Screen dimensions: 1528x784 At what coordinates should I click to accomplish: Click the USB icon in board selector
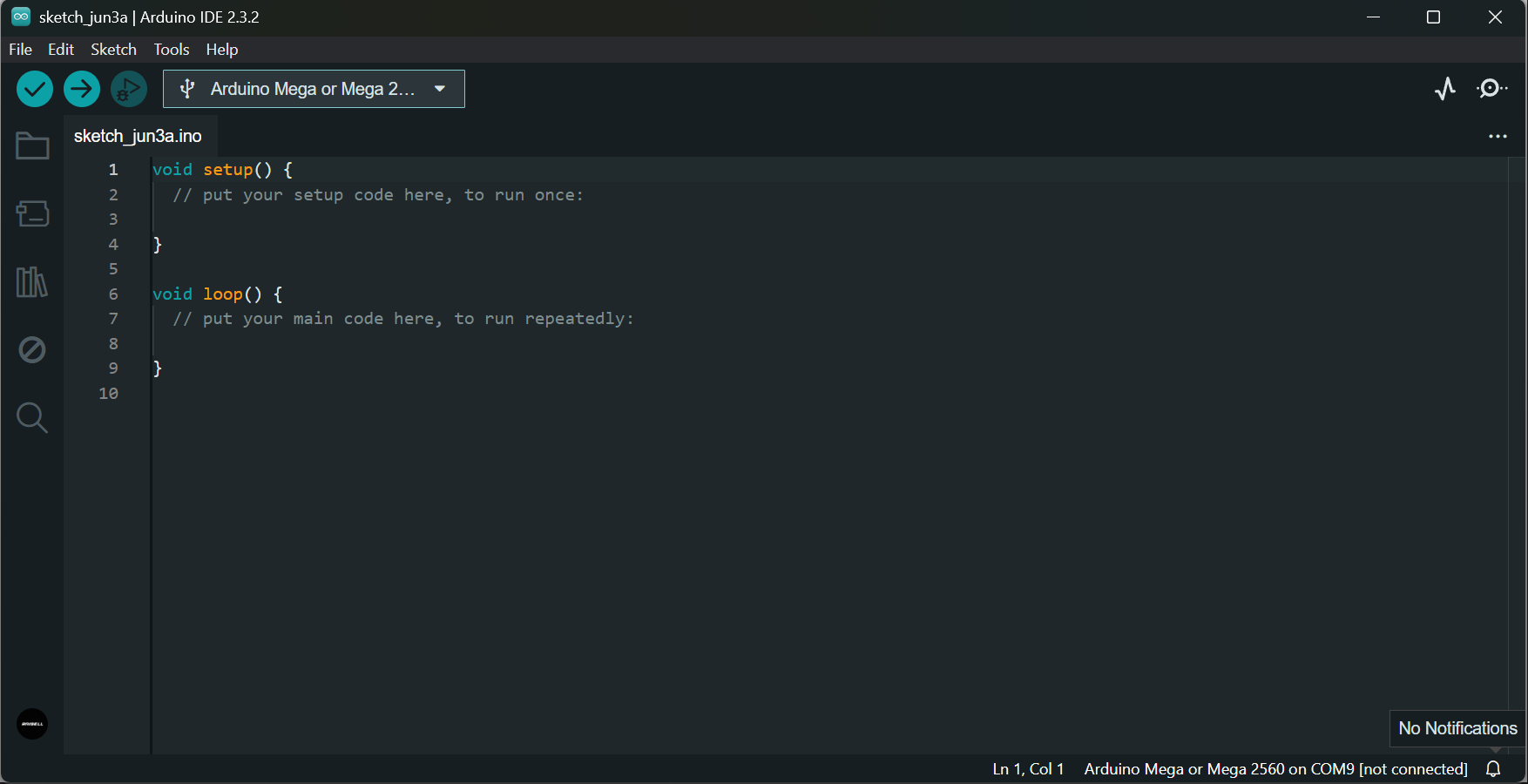[x=186, y=89]
